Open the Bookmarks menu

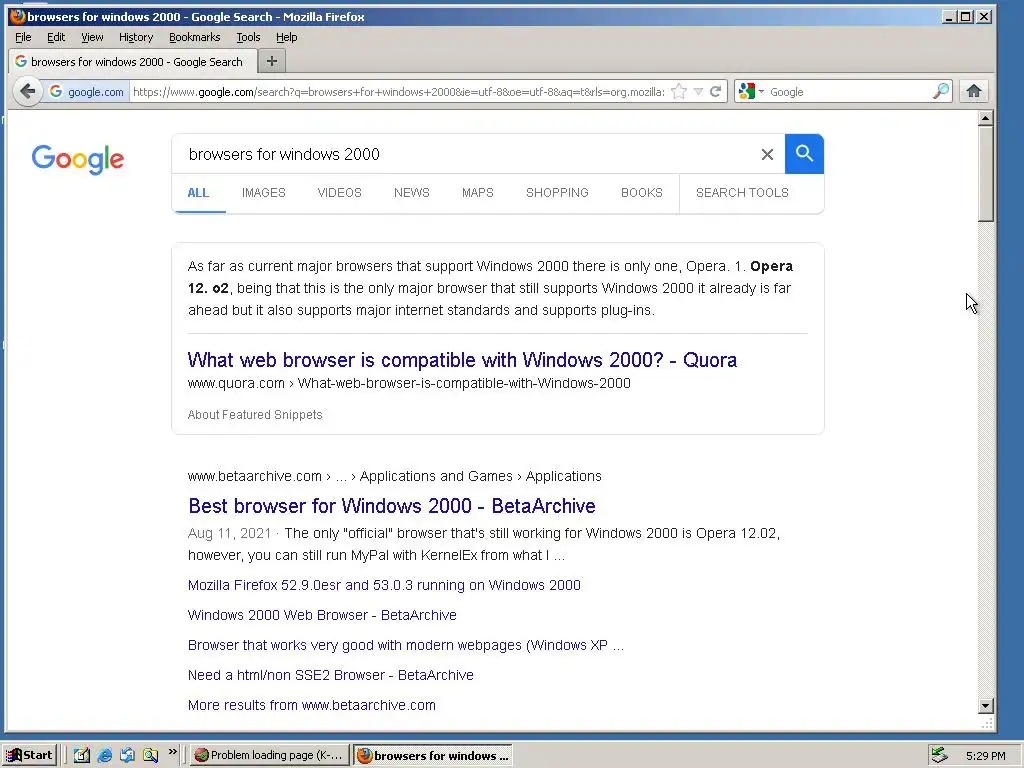[195, 37]
